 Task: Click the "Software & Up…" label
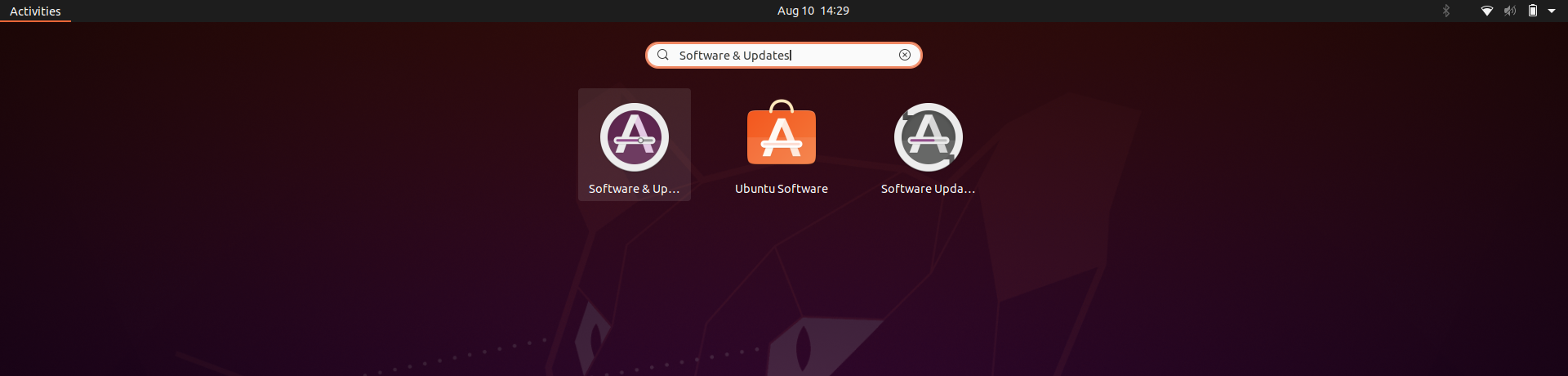(635, 189)
